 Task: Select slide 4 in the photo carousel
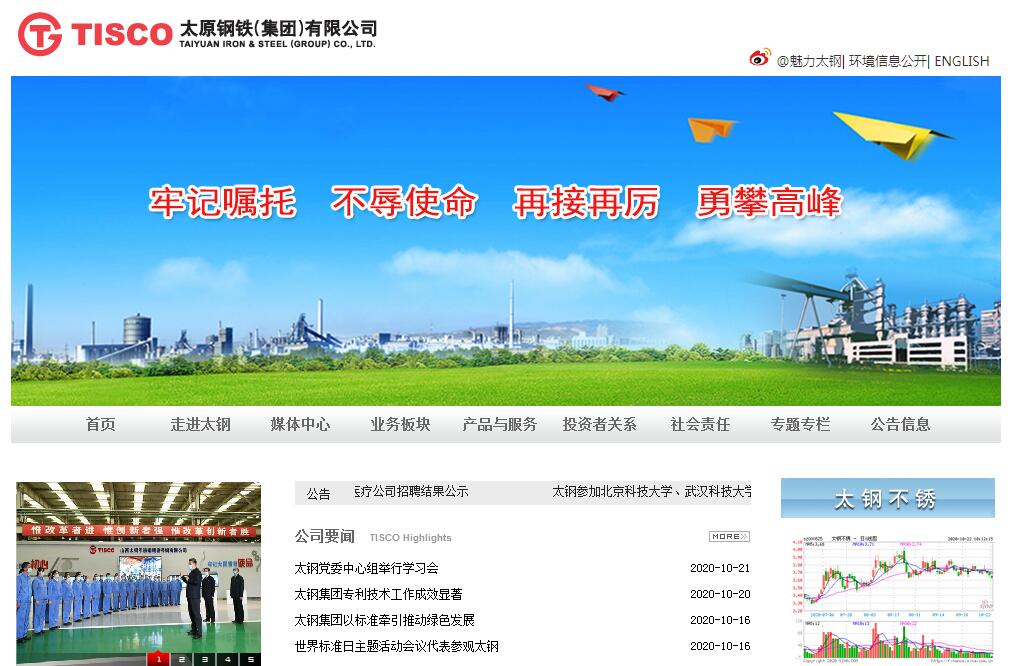(x=228, y=659)
